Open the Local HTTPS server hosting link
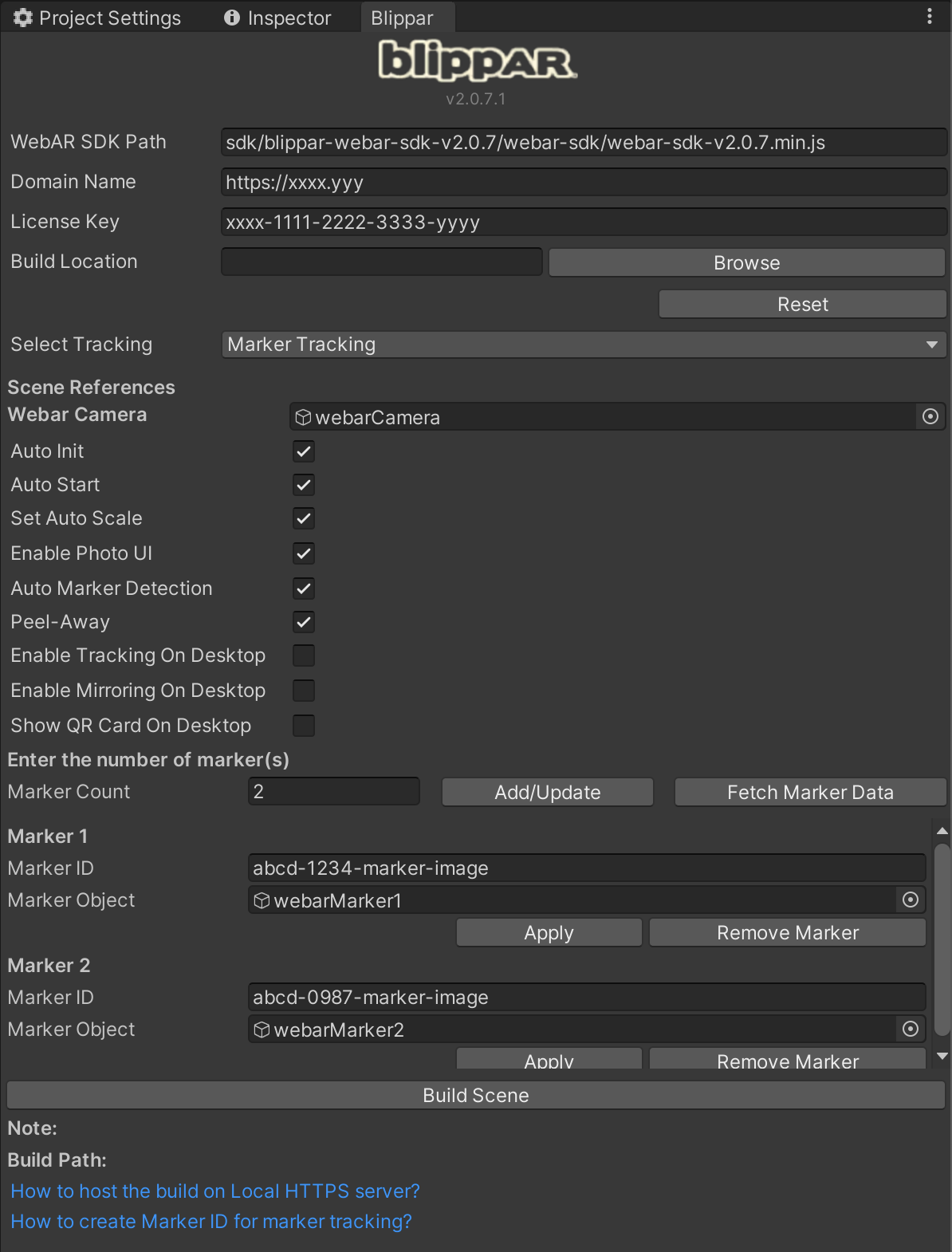952x1252 pixels. 215,1191
